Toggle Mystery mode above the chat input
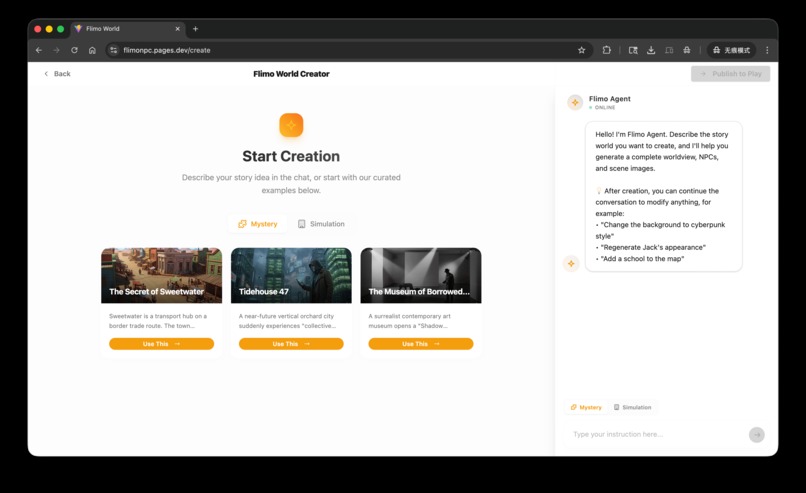Image resolution: width=806 pixels, height=493 pixels. (x=585, y=407)
